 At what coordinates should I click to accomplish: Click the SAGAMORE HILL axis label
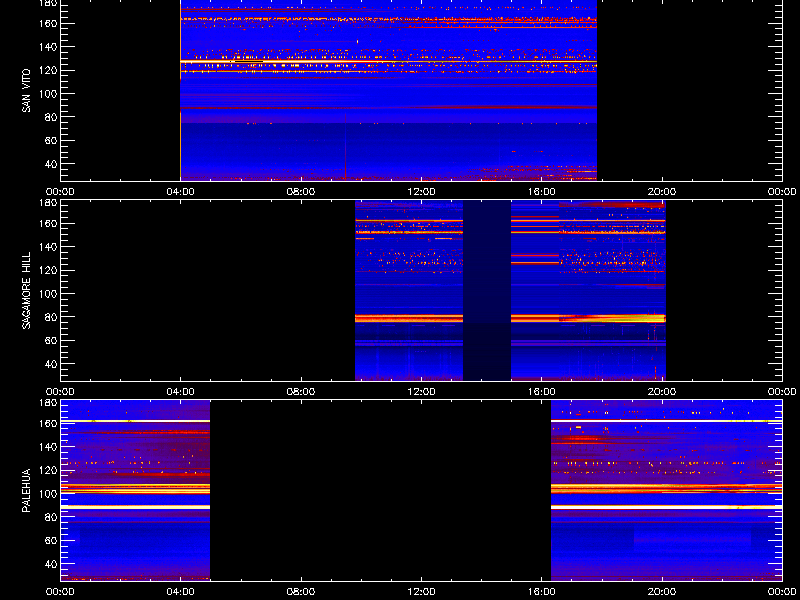(26, 290)
